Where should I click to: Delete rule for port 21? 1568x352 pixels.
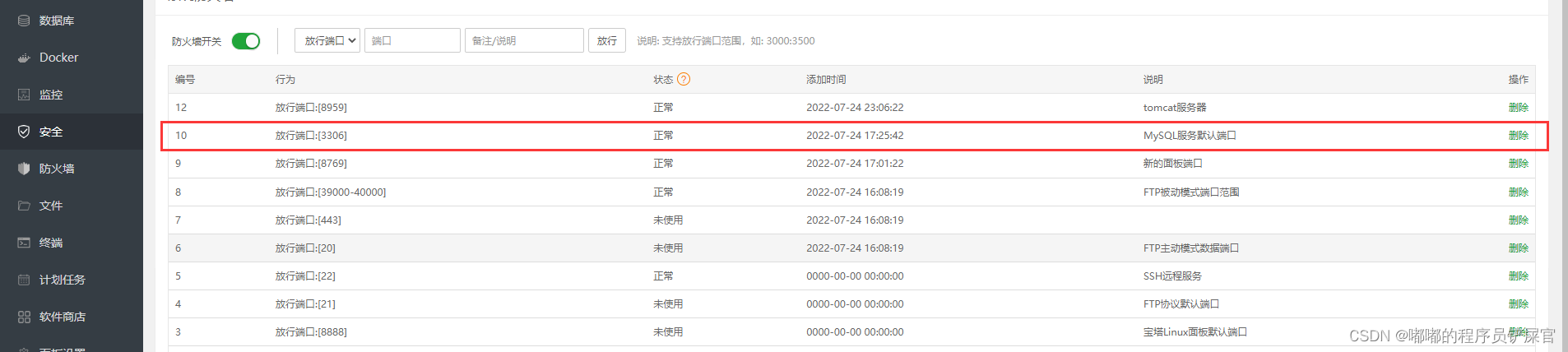[x=1518, y=304]
